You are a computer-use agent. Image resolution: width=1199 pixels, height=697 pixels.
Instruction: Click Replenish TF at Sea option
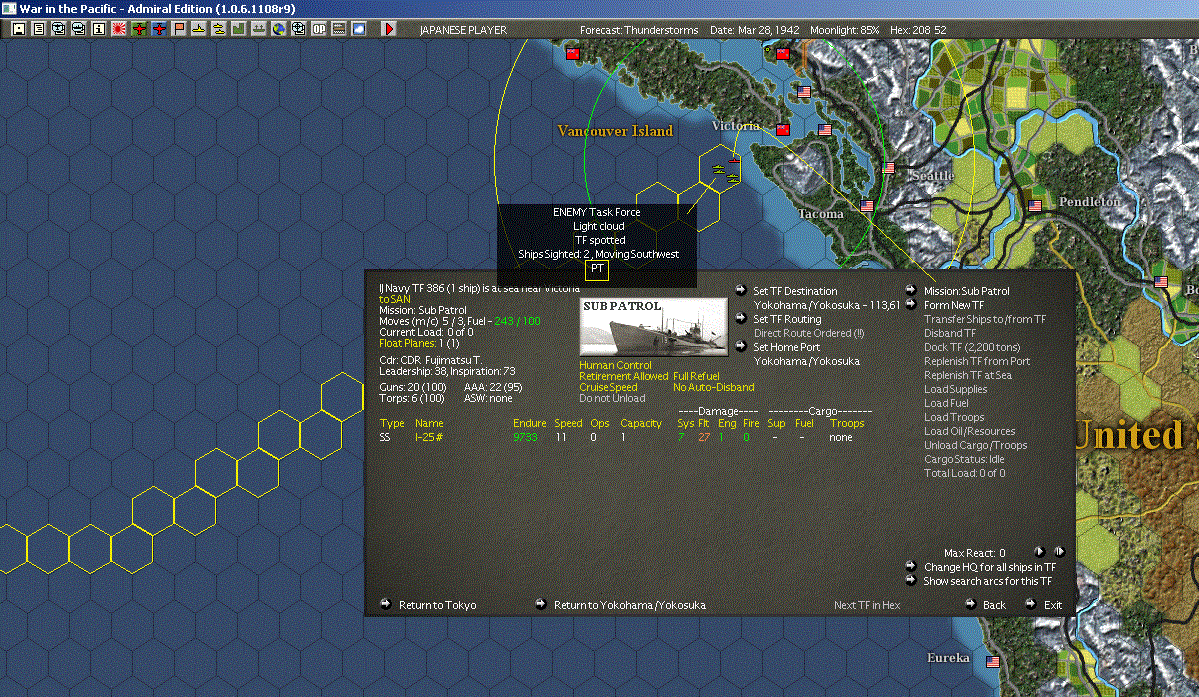(967, 375)
